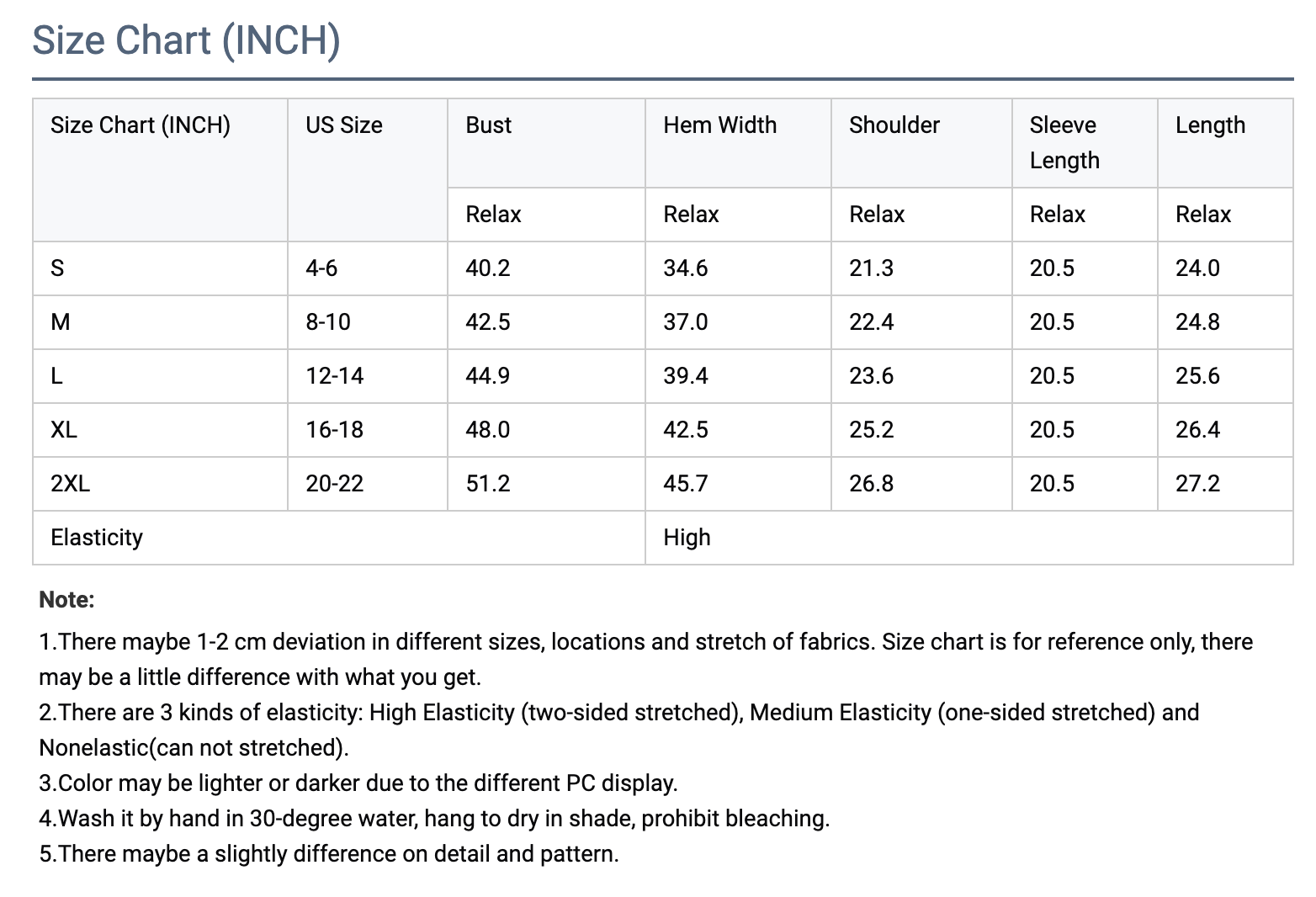Click the US Size column header
1316x897 pixels.
pyautogui.click(x=343, y=125)
